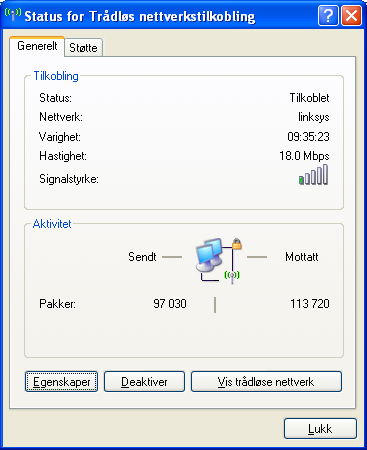
Task: Select the Generelt tab
Action: click(x=37, y=46)
